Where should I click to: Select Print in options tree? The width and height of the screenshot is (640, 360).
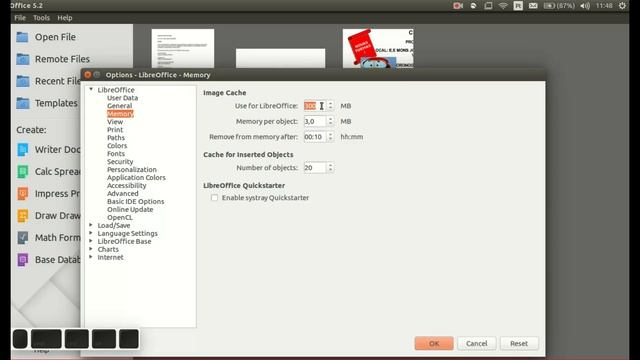115,129
